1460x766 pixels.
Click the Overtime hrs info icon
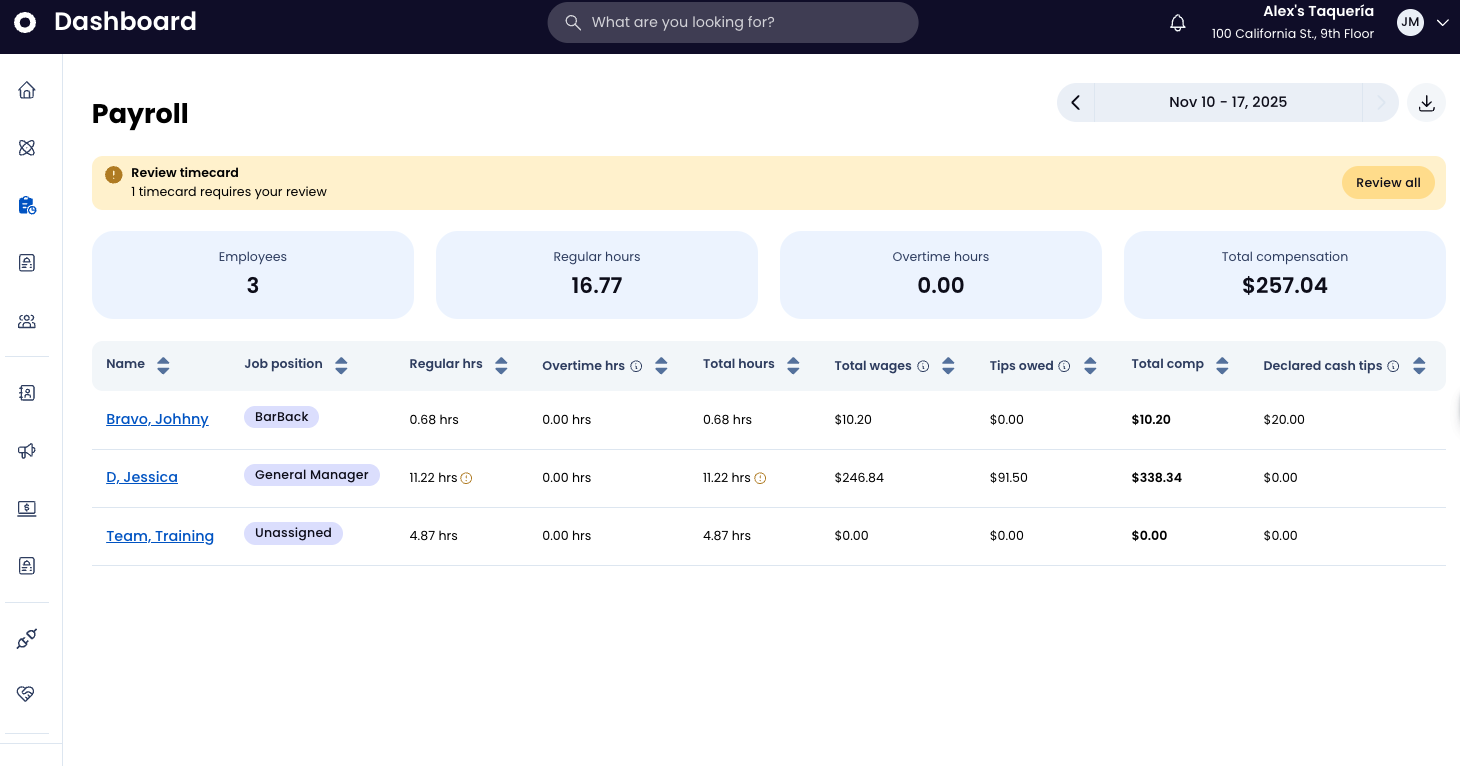(636, 367)
